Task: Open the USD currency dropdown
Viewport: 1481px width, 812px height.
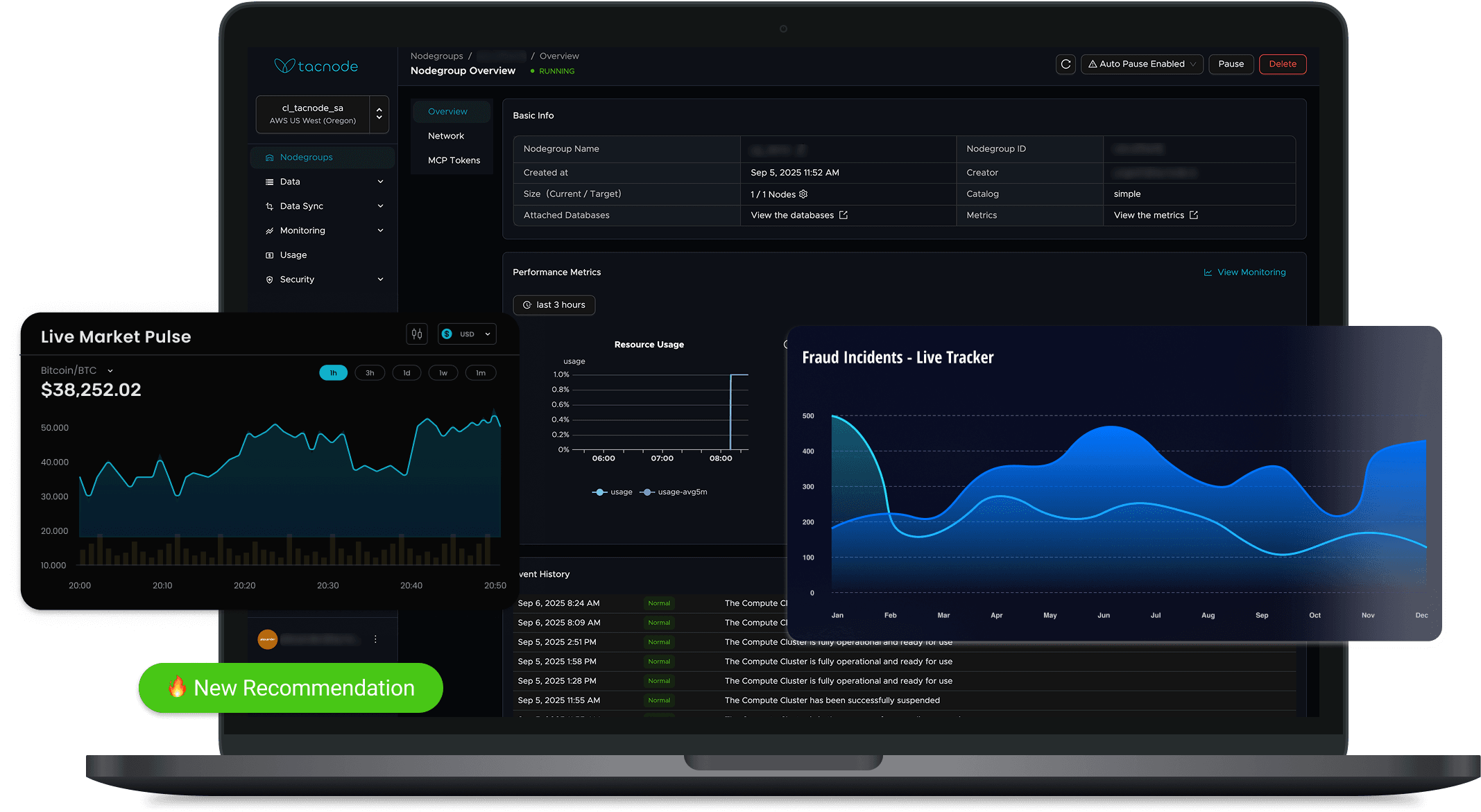Action: coord(467,334)
